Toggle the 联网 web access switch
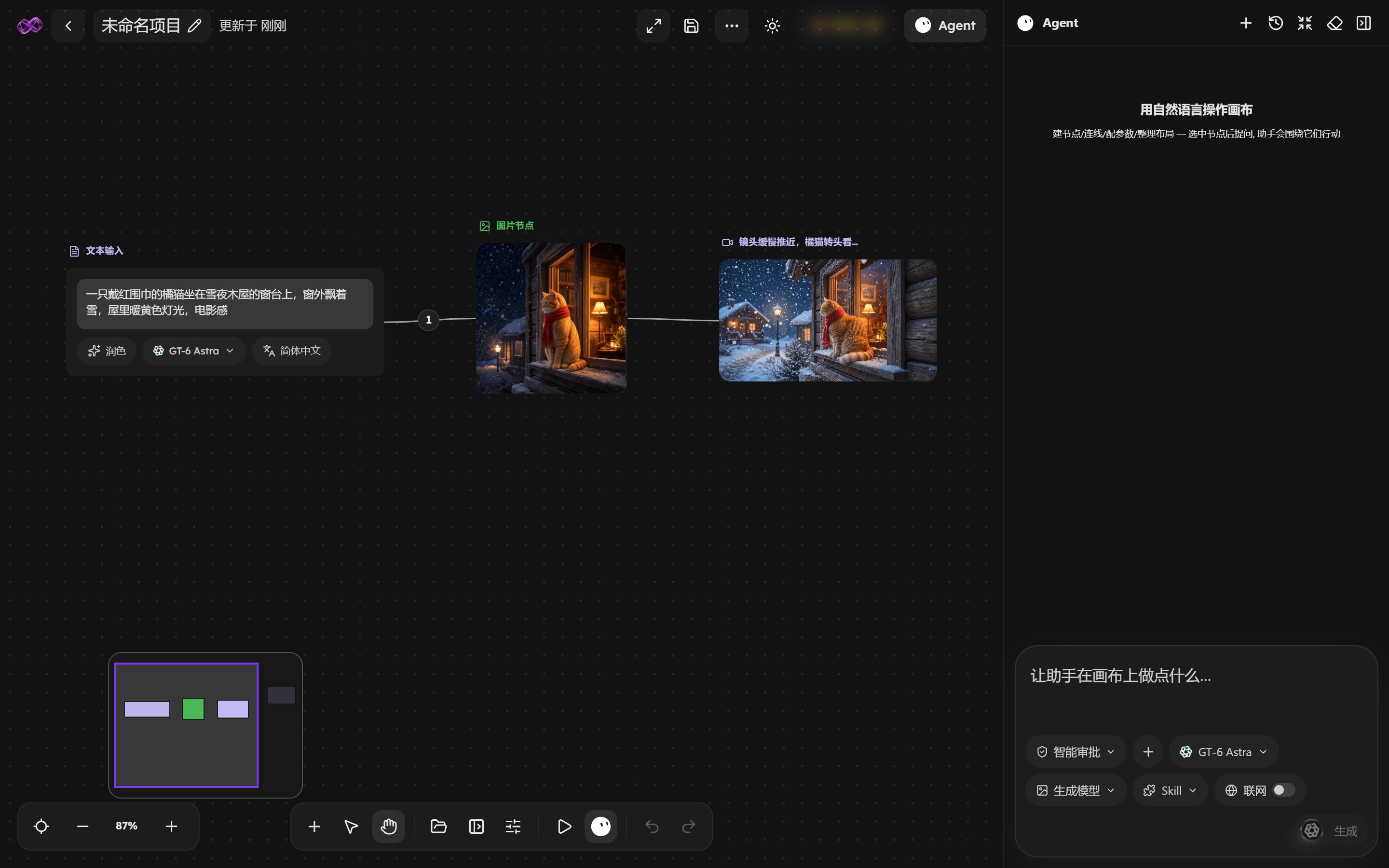 (1283, 790)
